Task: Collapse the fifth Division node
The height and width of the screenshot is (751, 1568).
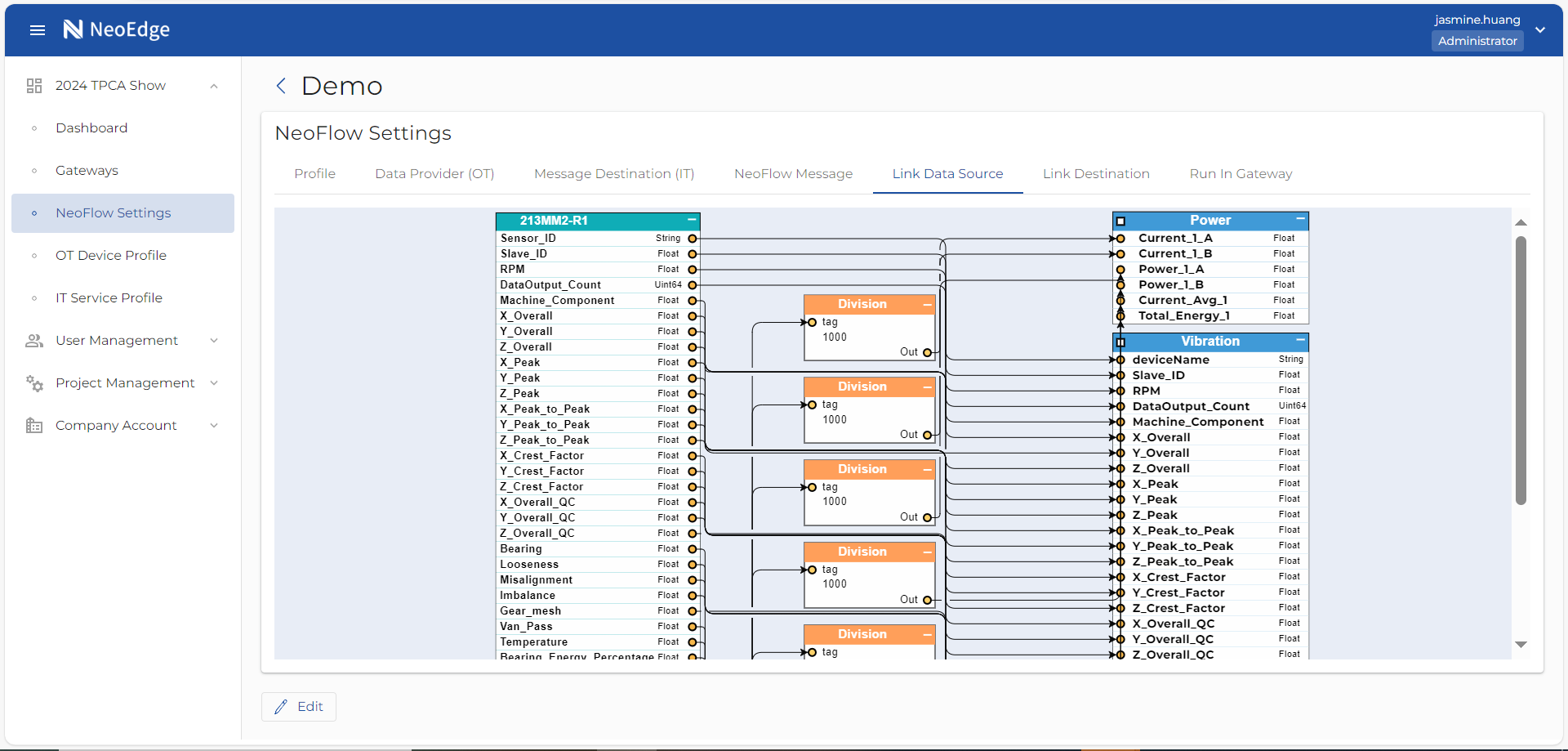Action: pos(928,634)
